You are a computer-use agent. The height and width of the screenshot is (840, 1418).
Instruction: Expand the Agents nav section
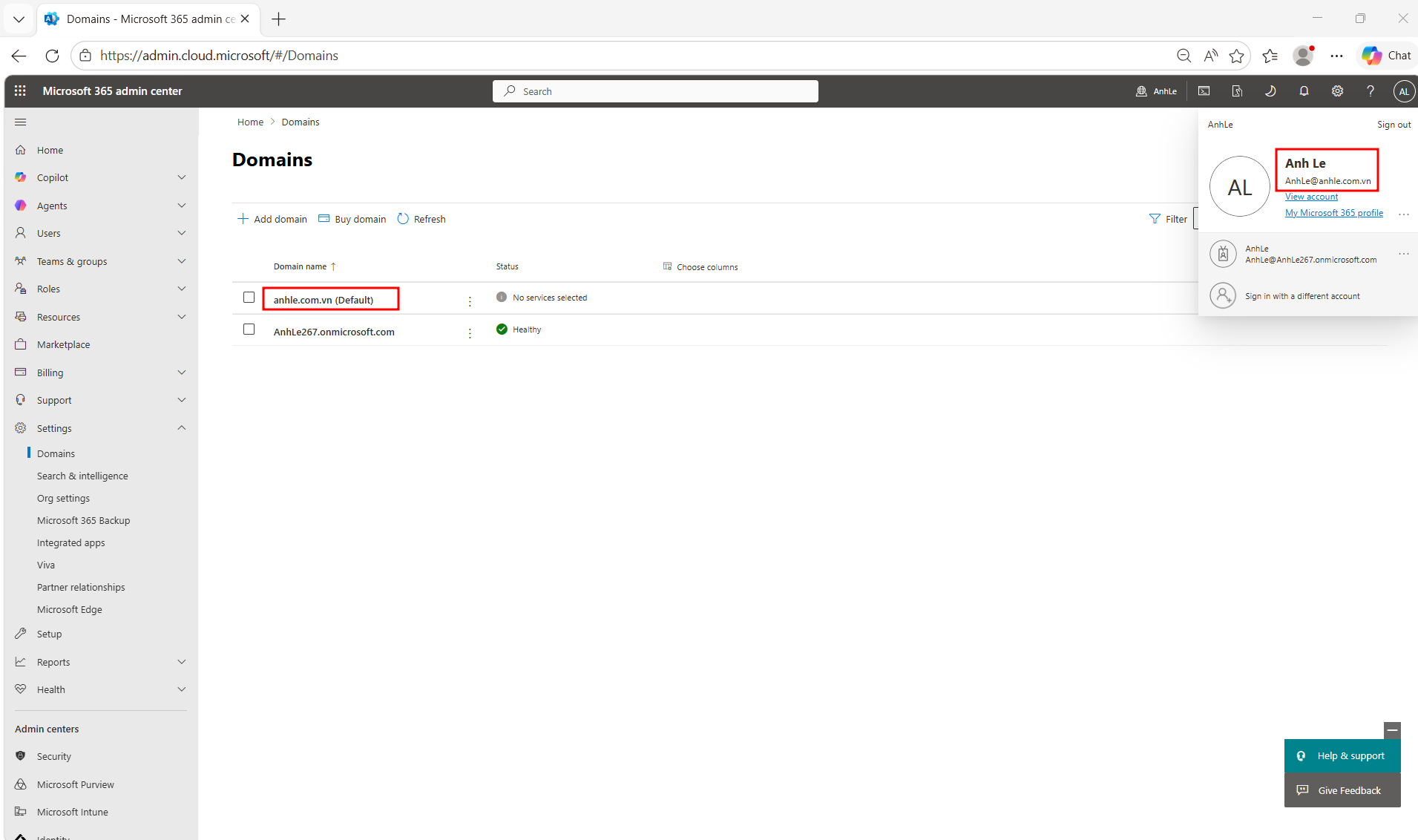pos(182,206)
